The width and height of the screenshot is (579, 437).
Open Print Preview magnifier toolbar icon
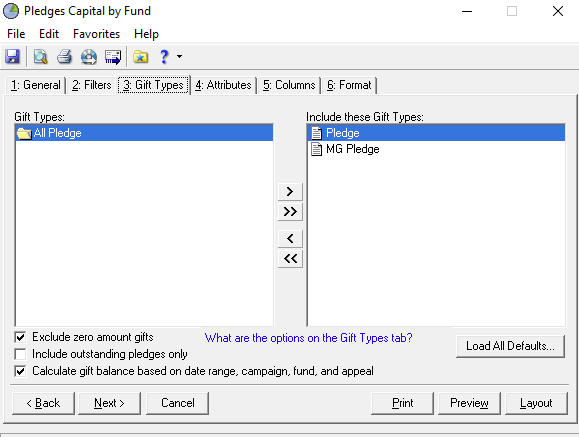40,57
